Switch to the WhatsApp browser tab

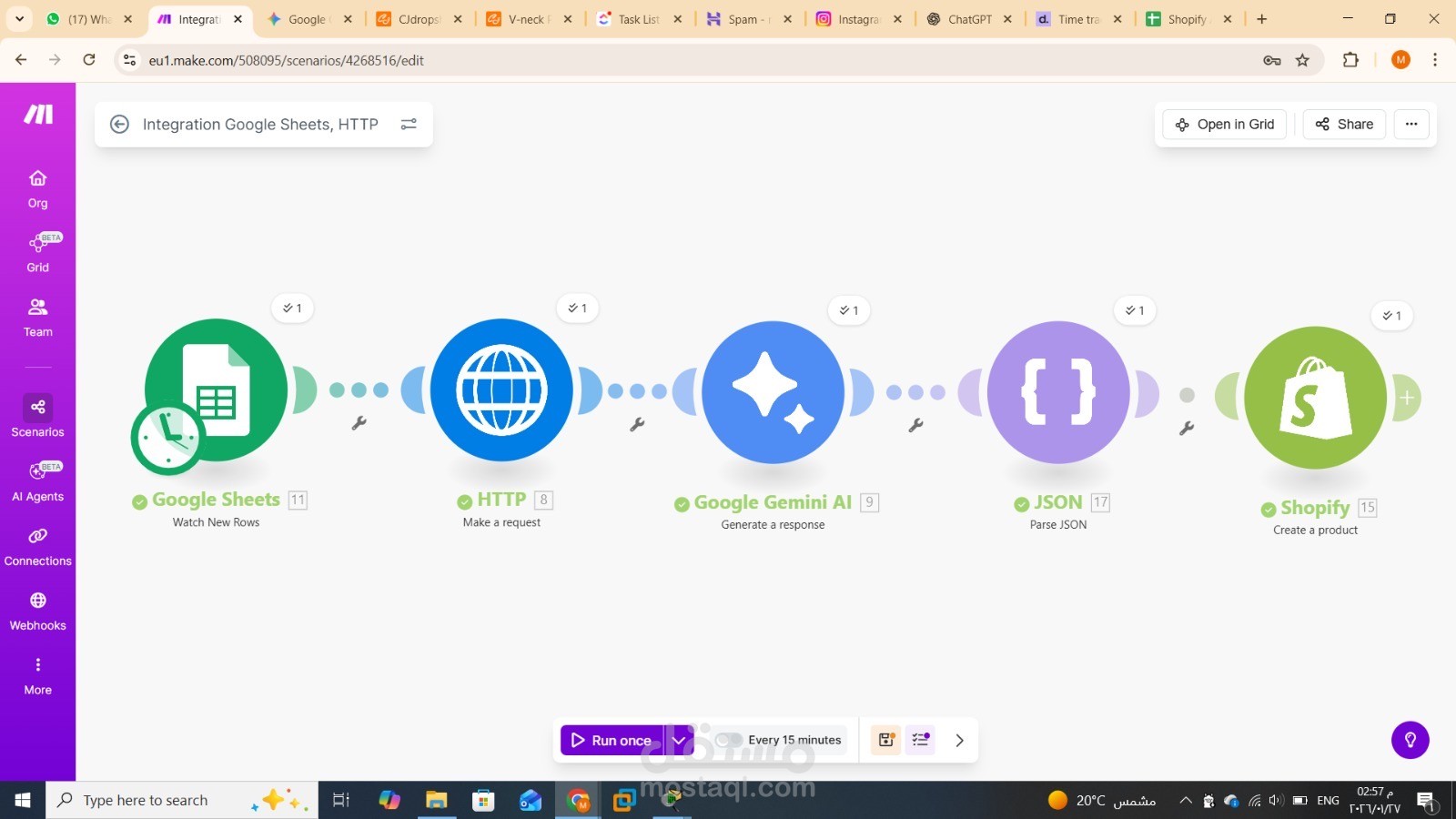(89, 19)
